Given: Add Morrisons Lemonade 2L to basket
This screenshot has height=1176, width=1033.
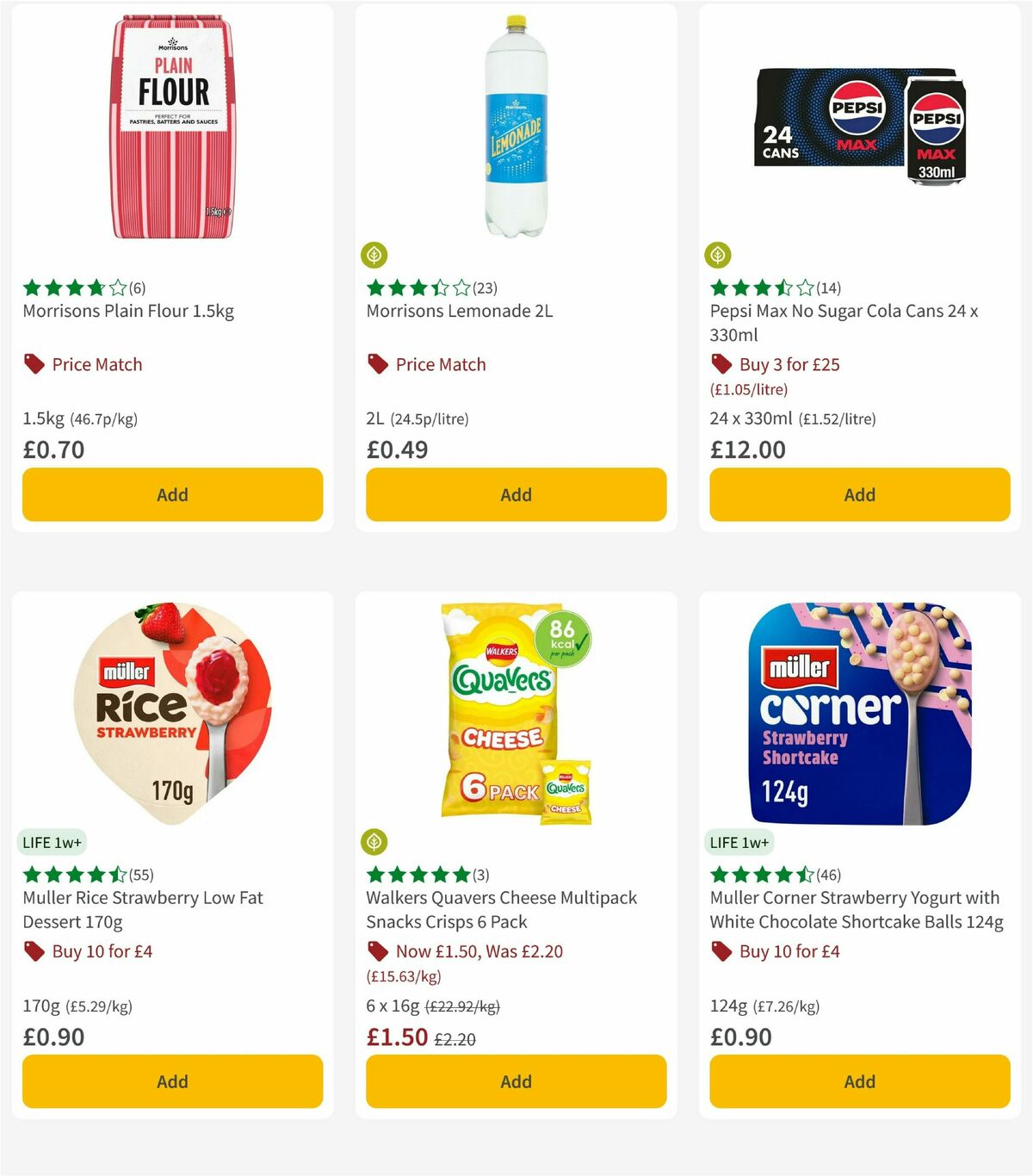Looking at the screenshot, I should pyautogui.click(x=516, y=494).
